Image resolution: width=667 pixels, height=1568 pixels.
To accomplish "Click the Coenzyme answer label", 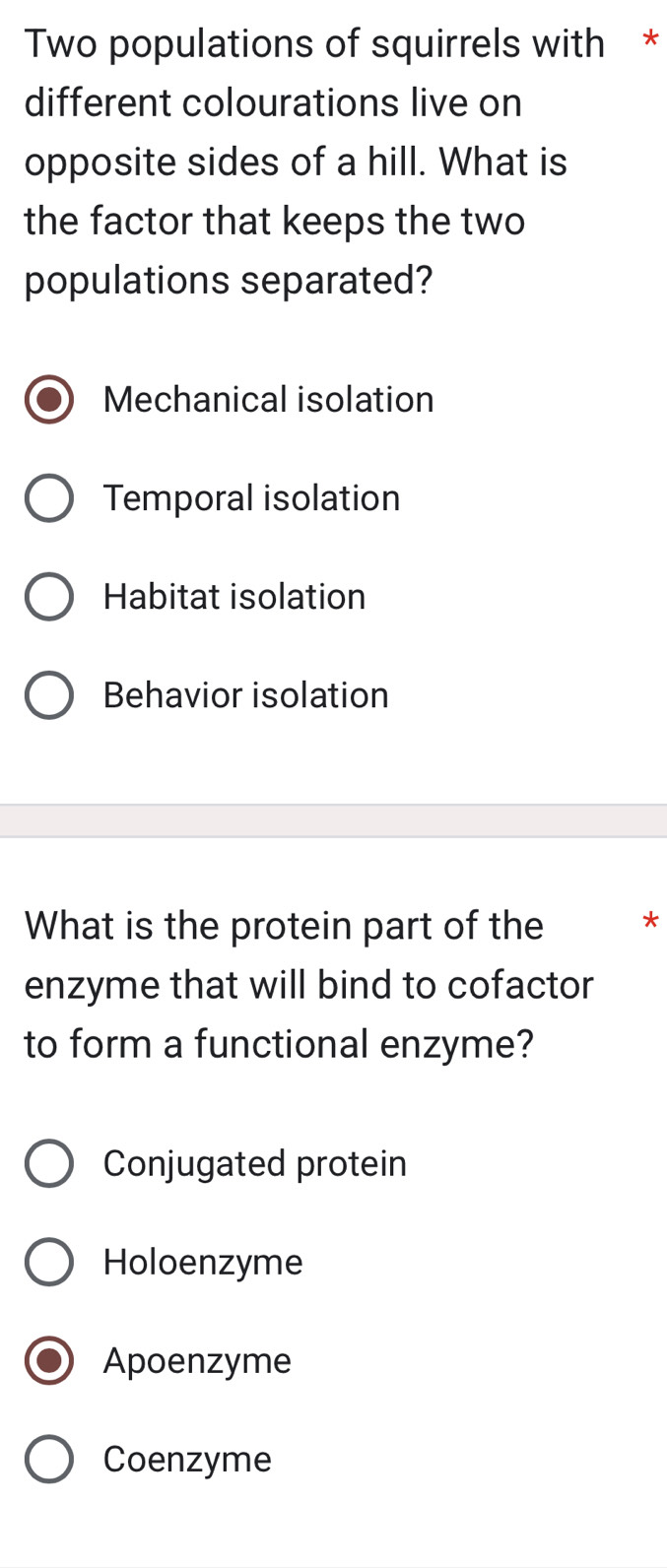I will coord(186,1459).
